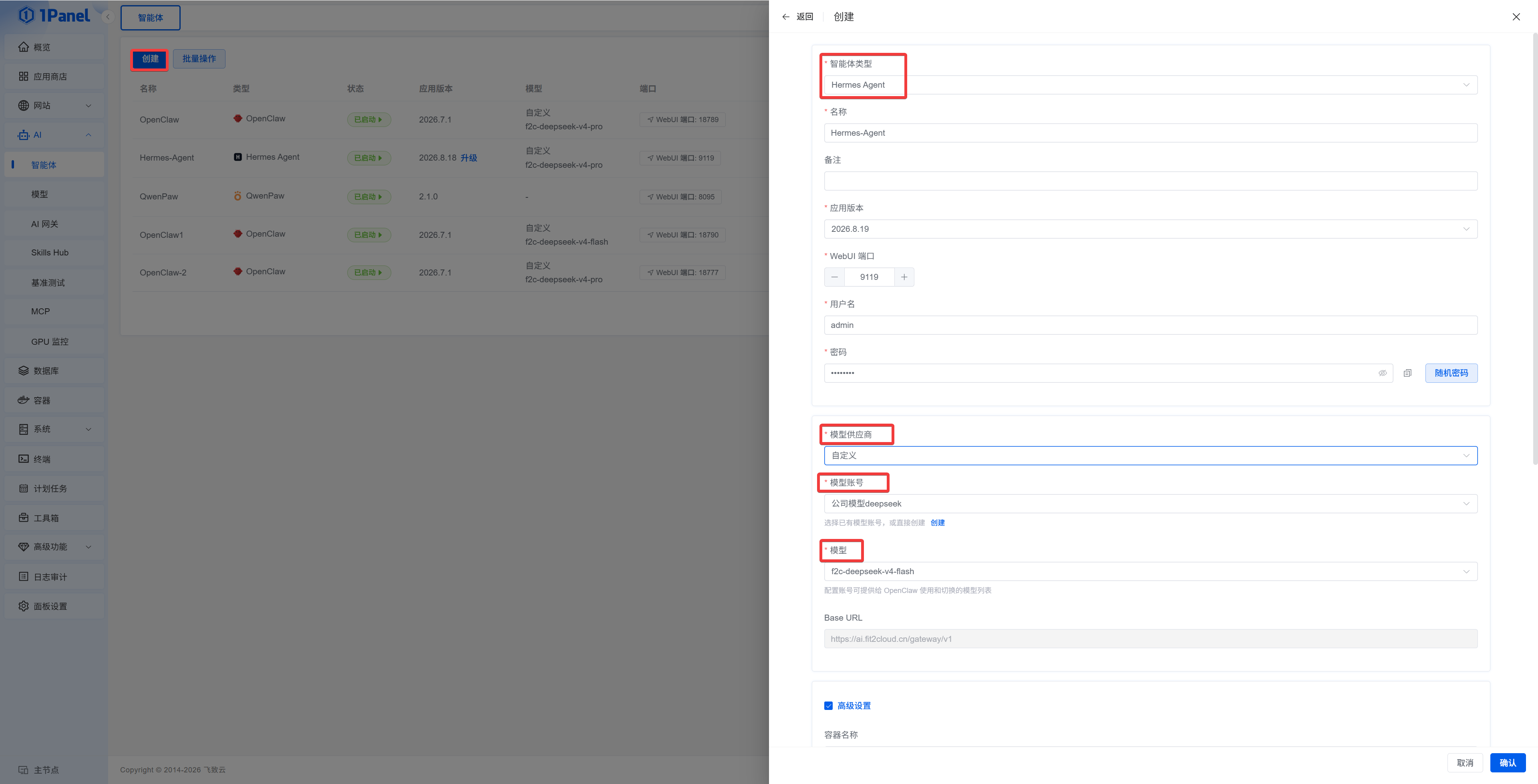Image resolution: width=1538 pixels, height=784 pixels.
Task: Click the 已启动 status of OpenClaw row
Action: pyautogui.click(x=368, y=119)
